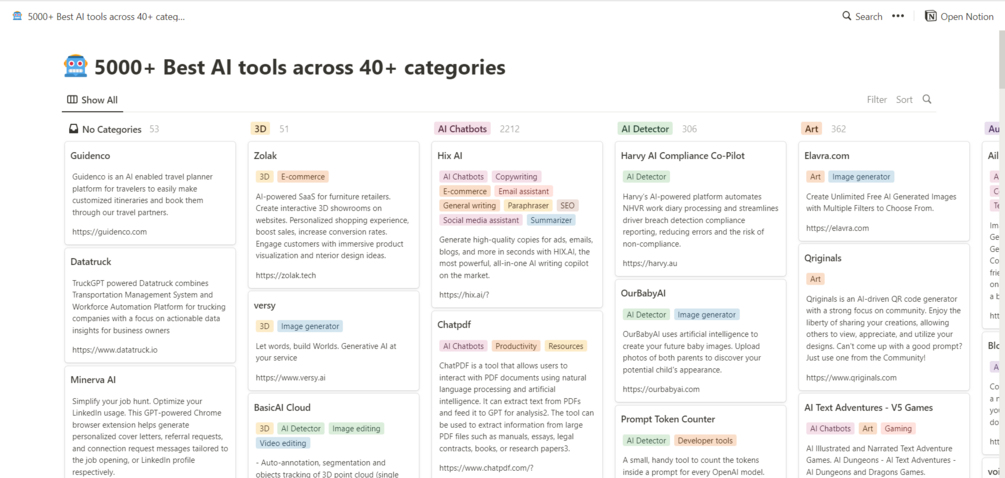Click SEO tag on Hix AI card
Screen dimensions: 1005x478
(x=567, y=206)
